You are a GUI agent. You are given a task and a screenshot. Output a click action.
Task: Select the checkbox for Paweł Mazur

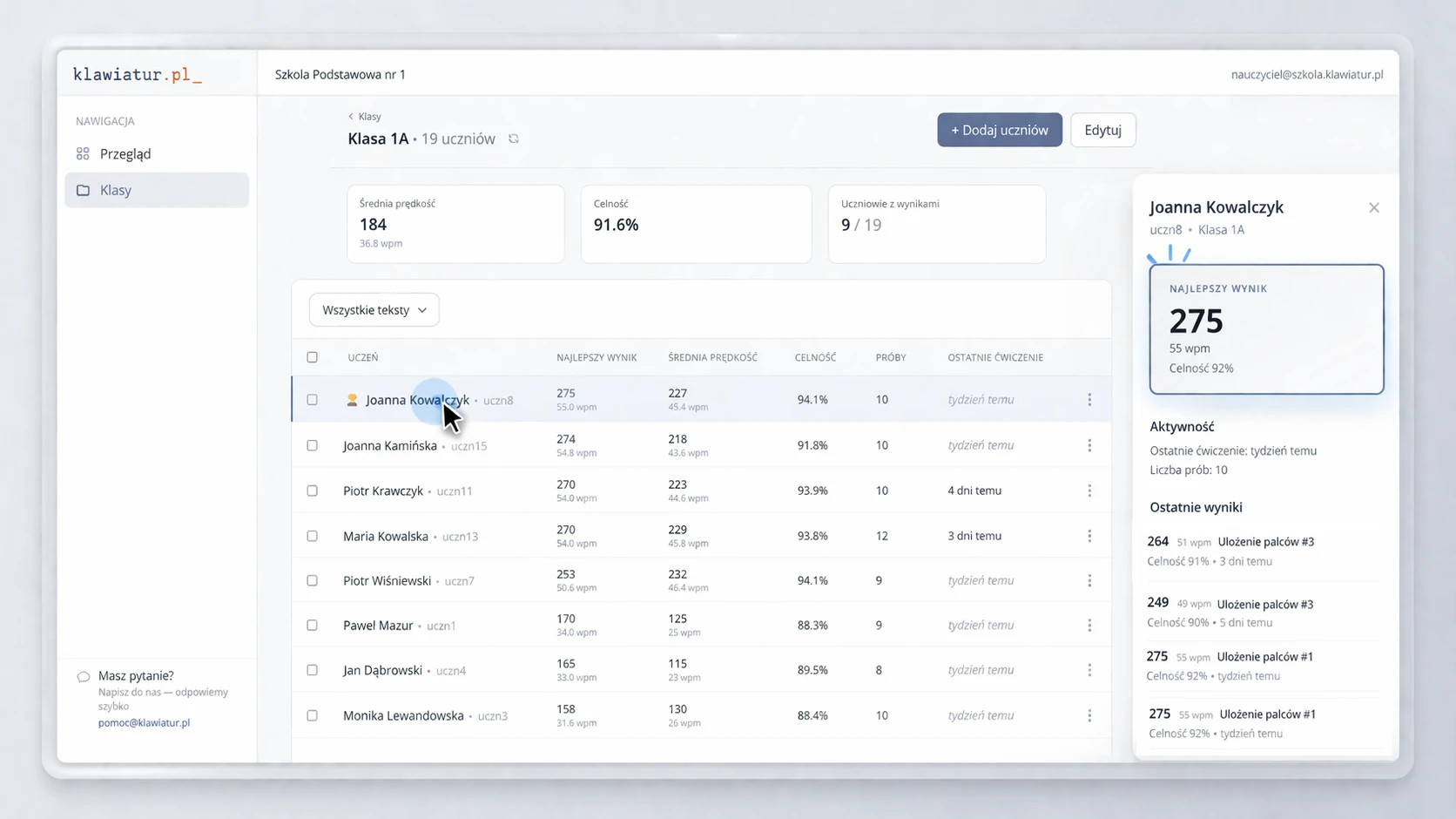click(312, 626)
